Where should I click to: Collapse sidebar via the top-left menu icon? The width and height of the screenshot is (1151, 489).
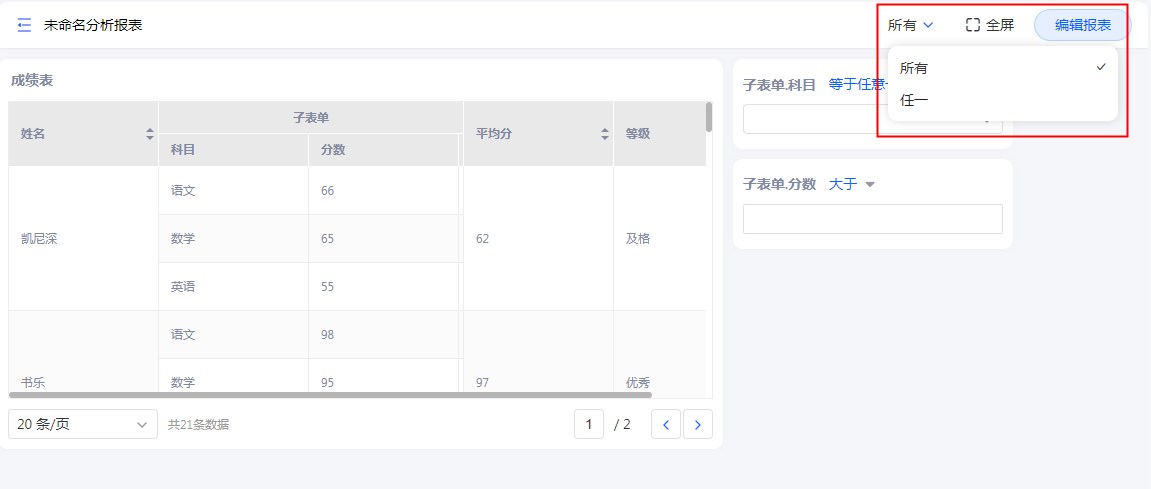(x=24, y=25)
